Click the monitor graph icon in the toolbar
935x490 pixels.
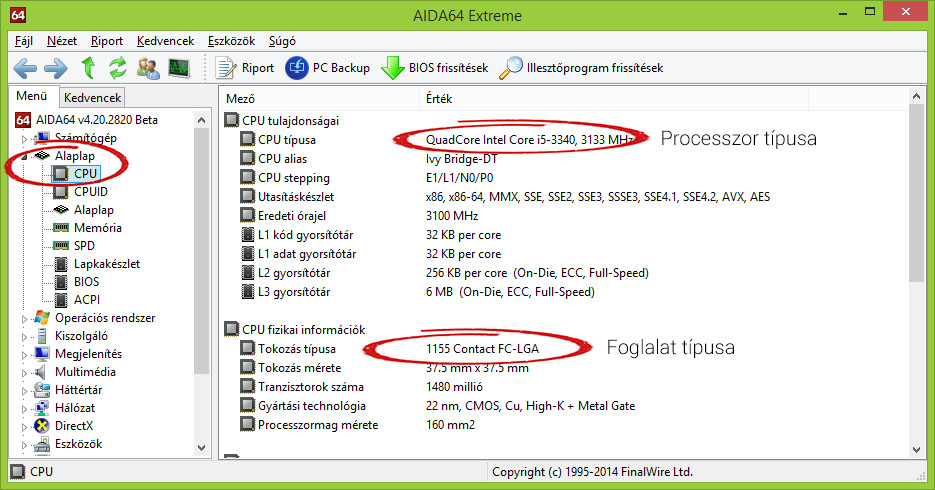coord(179,68)
